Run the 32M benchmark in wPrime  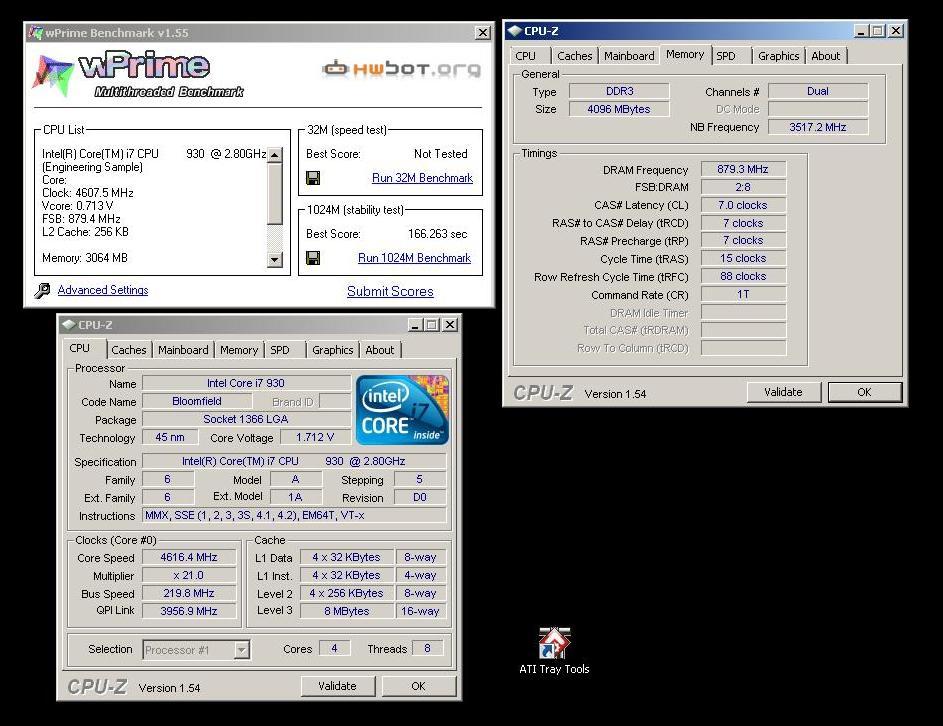422,178
